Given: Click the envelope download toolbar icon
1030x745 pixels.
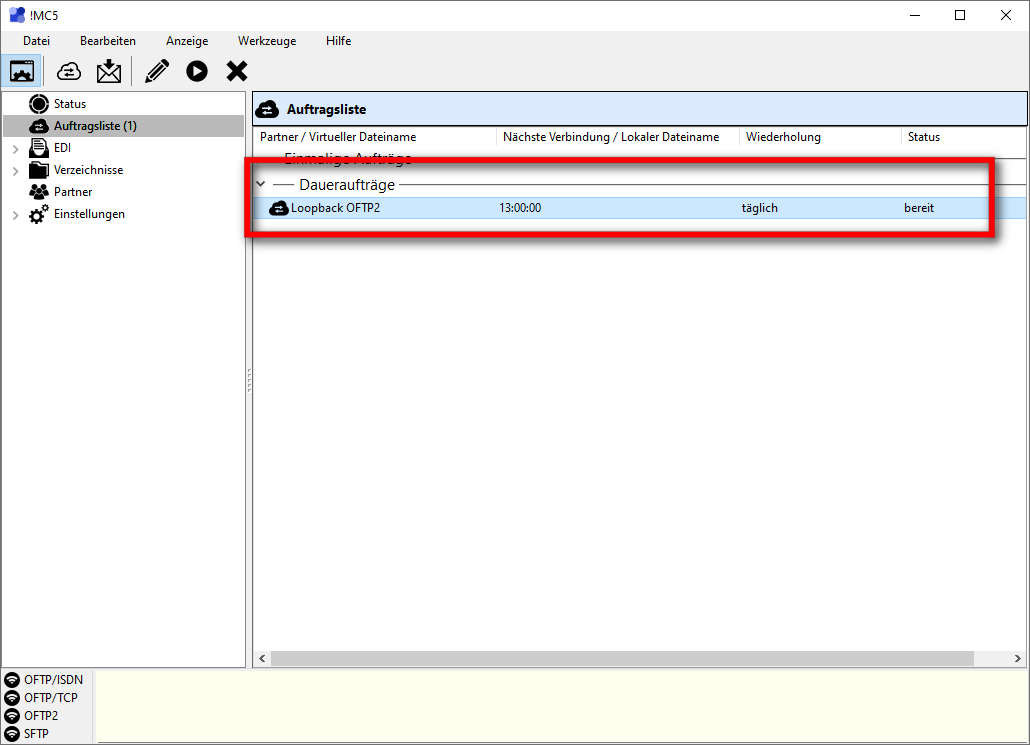Looking at the screenshot, I should point(108,71).
